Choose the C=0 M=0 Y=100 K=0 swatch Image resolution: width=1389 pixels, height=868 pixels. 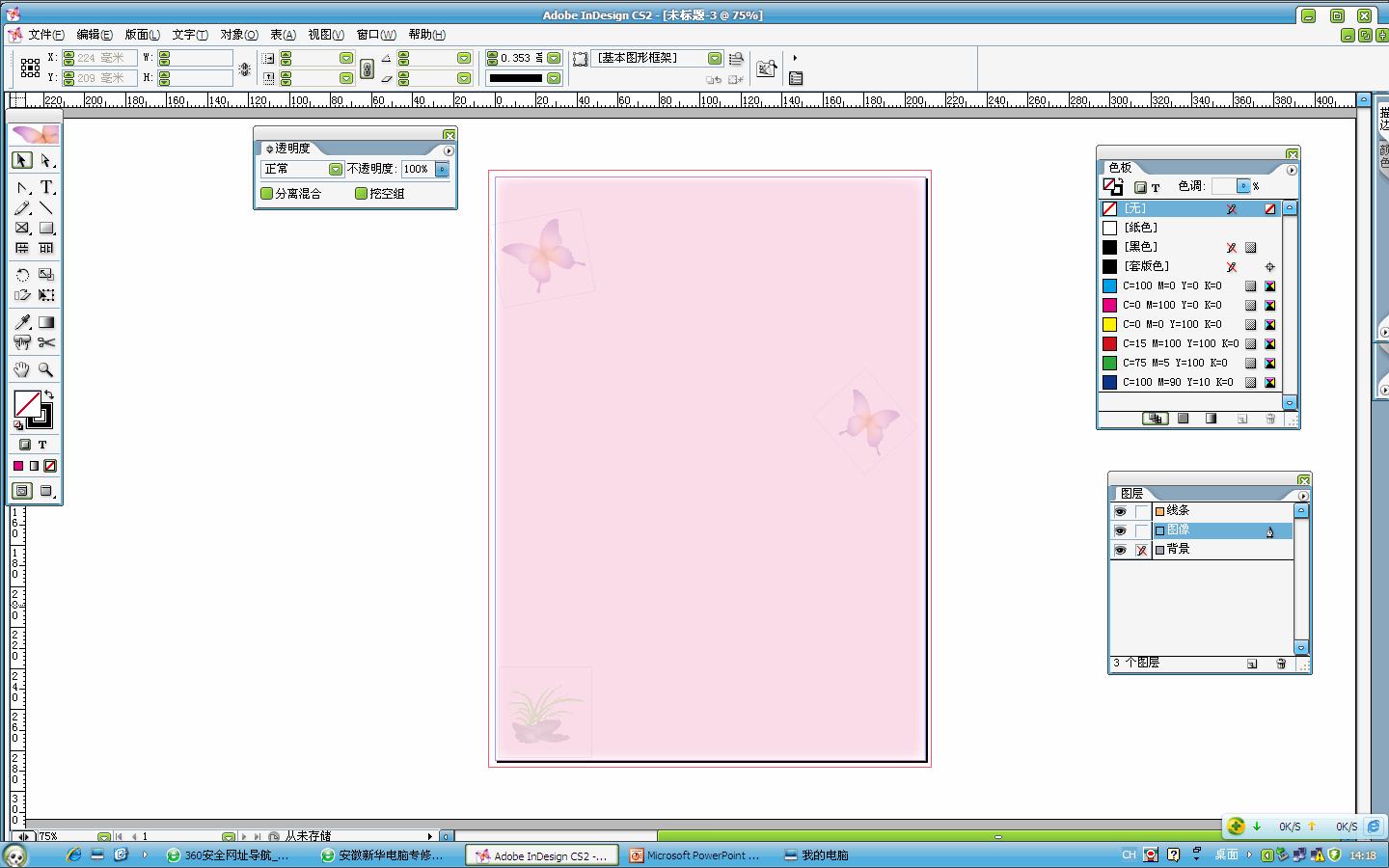[x=1171, y=324]
